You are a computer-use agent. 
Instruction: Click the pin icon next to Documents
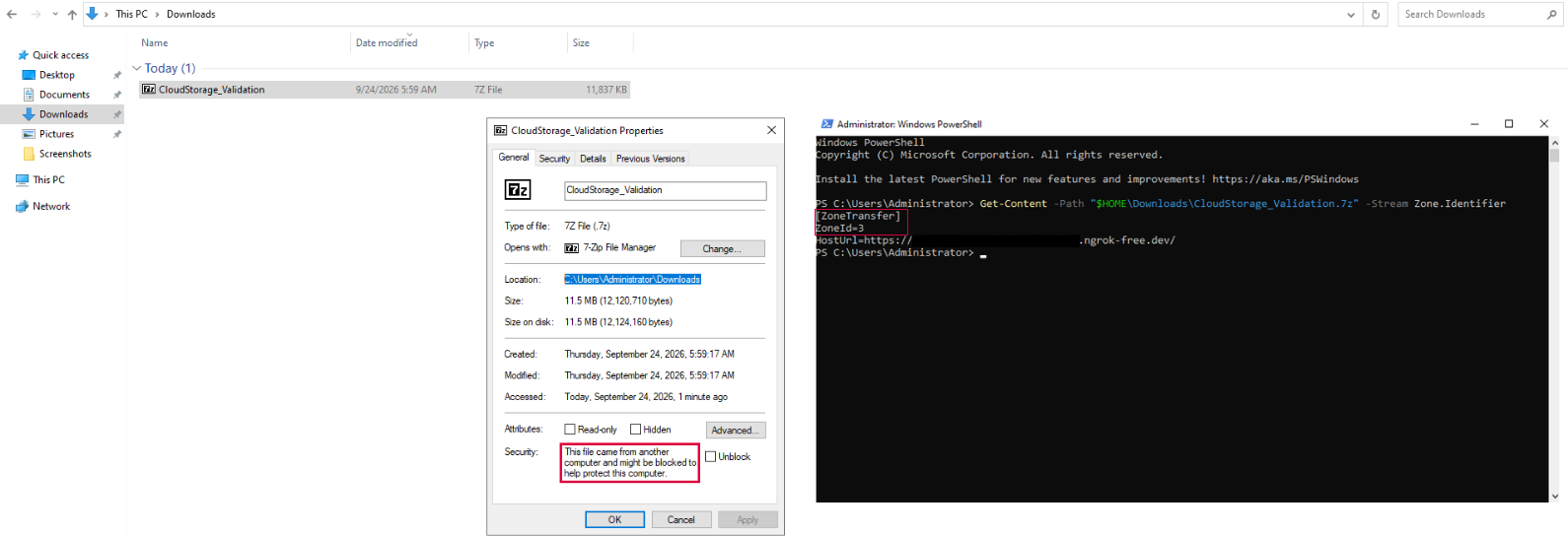tap(117, 95)
